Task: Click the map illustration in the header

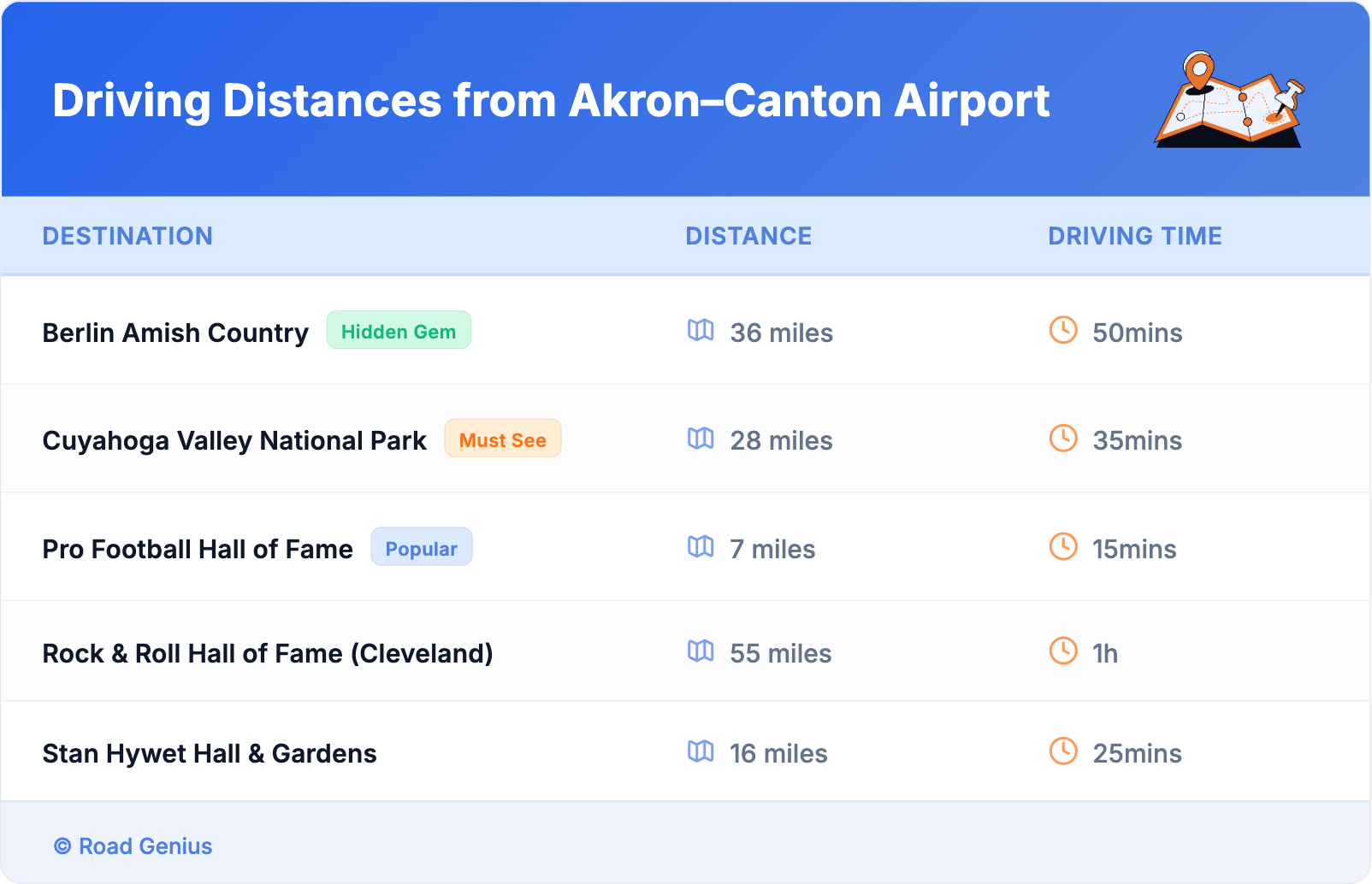Action: coord(1228,100)
